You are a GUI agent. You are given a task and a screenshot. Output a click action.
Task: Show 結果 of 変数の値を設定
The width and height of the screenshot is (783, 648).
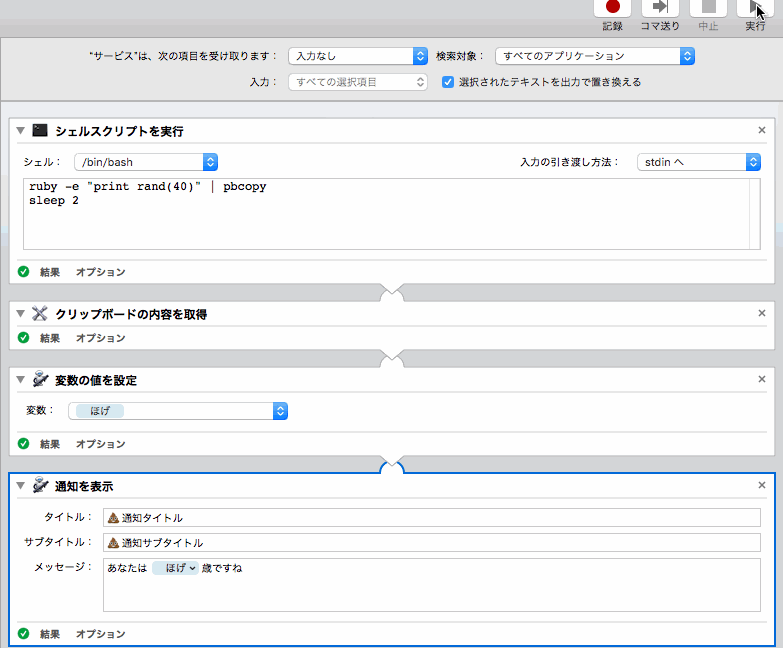(x=50, y=444)
